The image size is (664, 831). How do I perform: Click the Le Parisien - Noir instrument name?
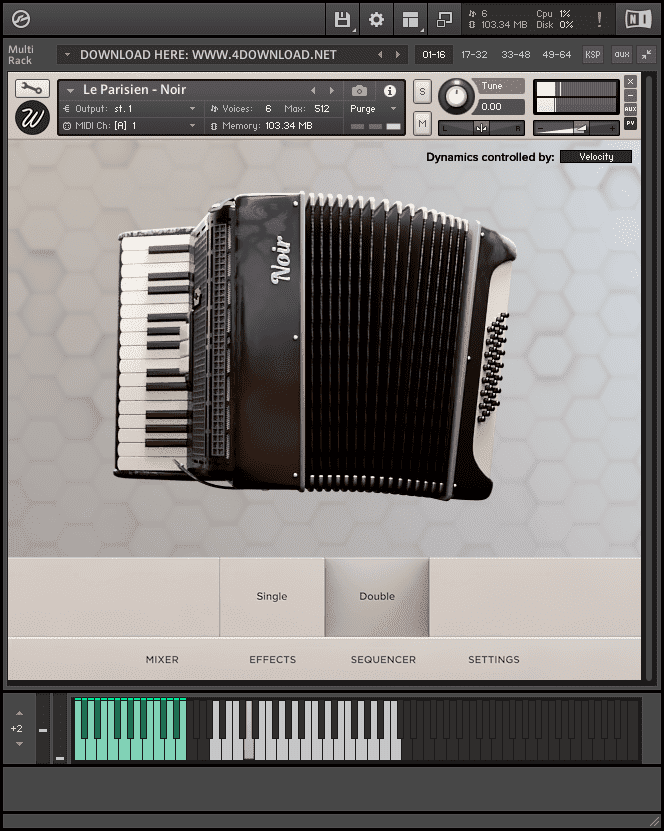point(135,90)
